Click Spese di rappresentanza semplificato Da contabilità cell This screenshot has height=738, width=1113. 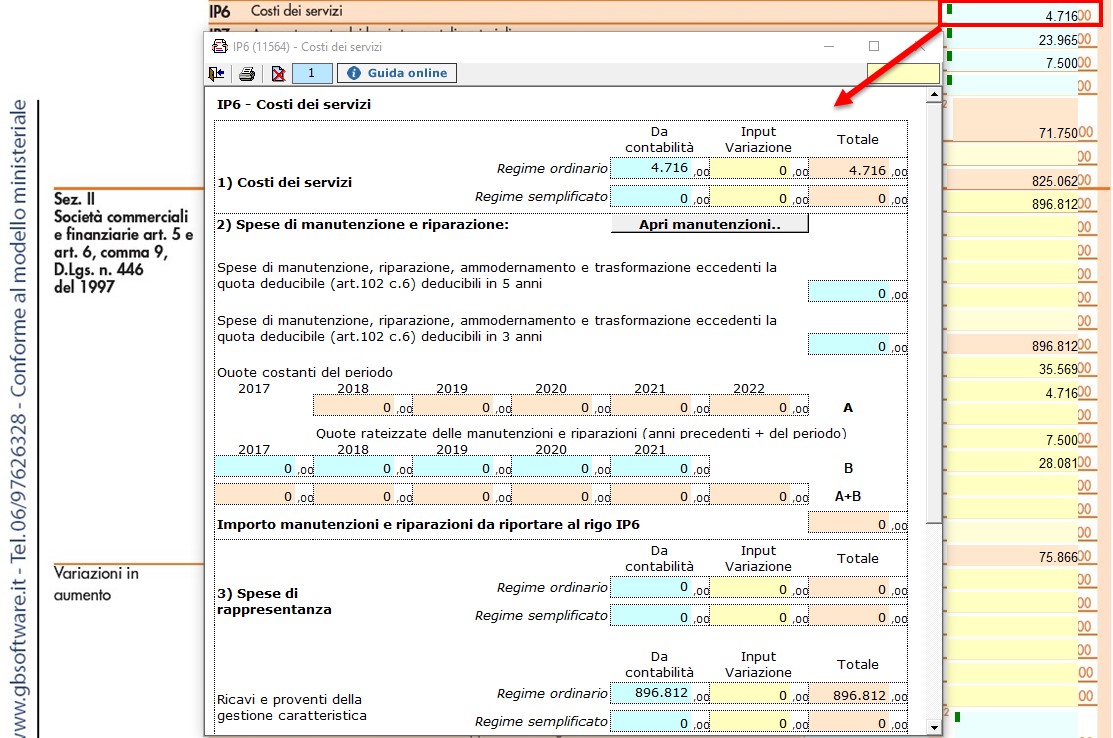pyautogui.click(x=659, y=616)
